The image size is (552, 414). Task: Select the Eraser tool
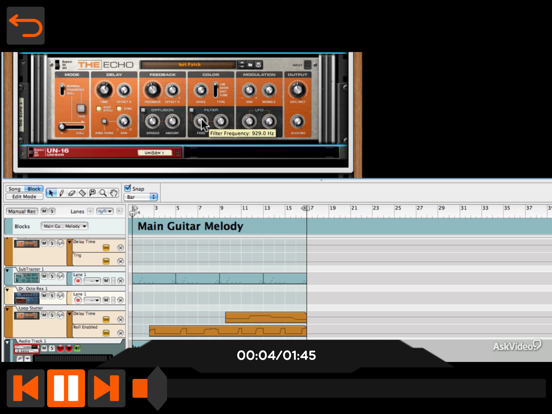click(72, 193)
